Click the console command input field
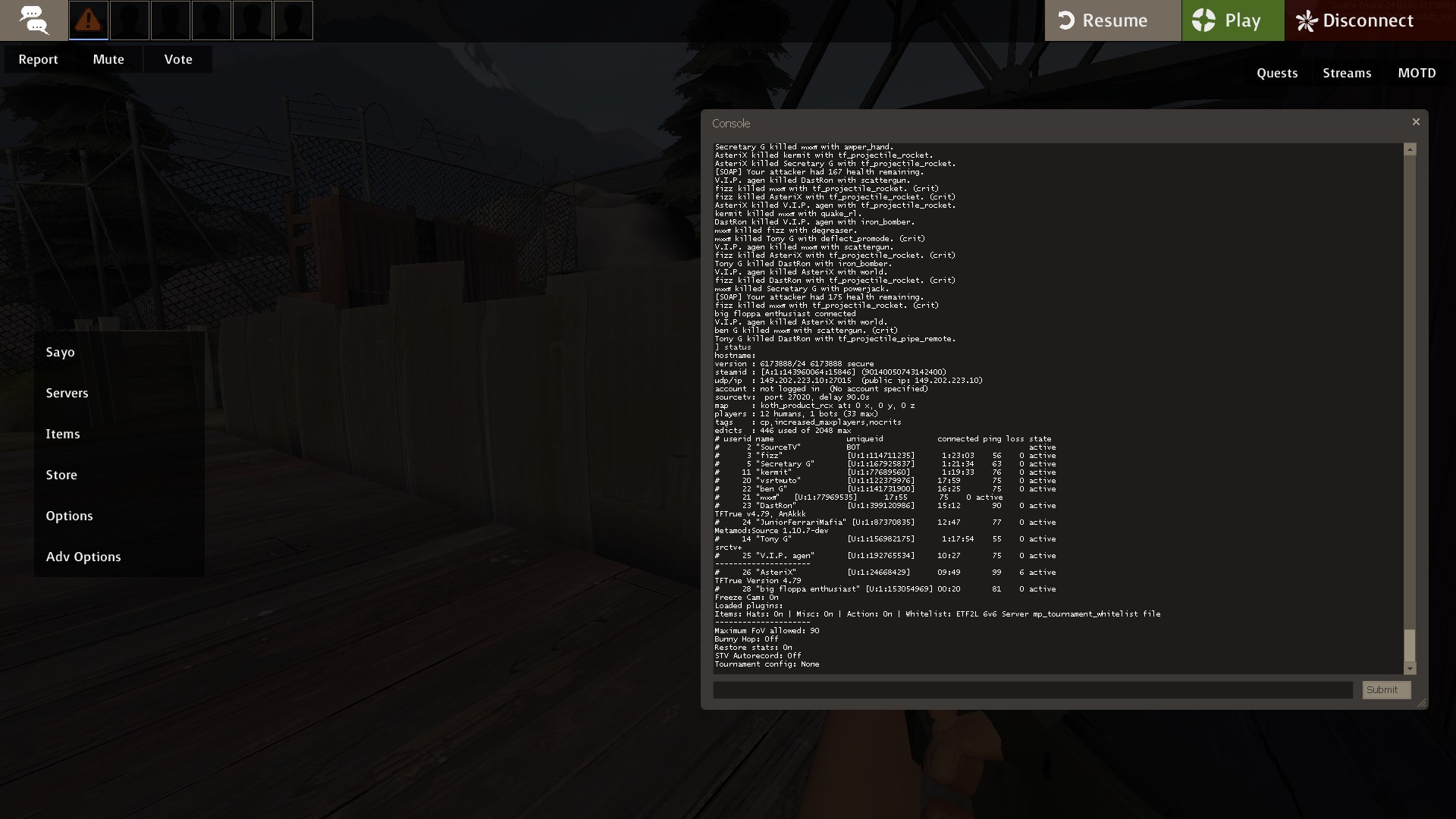Image resolution: width=1456 pixels, height=819 pixels. pyautogui.click(x=1032, y=690)
